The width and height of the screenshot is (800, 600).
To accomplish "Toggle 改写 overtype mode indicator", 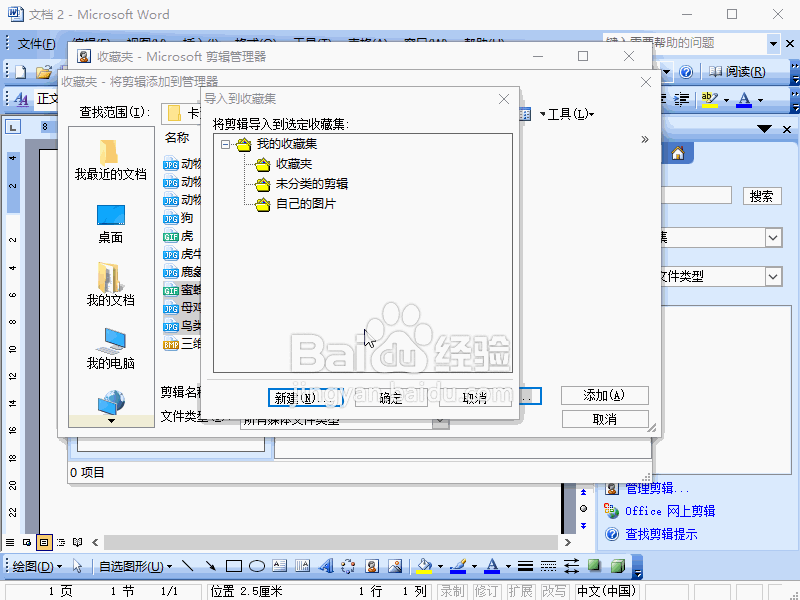I will 554,591.
